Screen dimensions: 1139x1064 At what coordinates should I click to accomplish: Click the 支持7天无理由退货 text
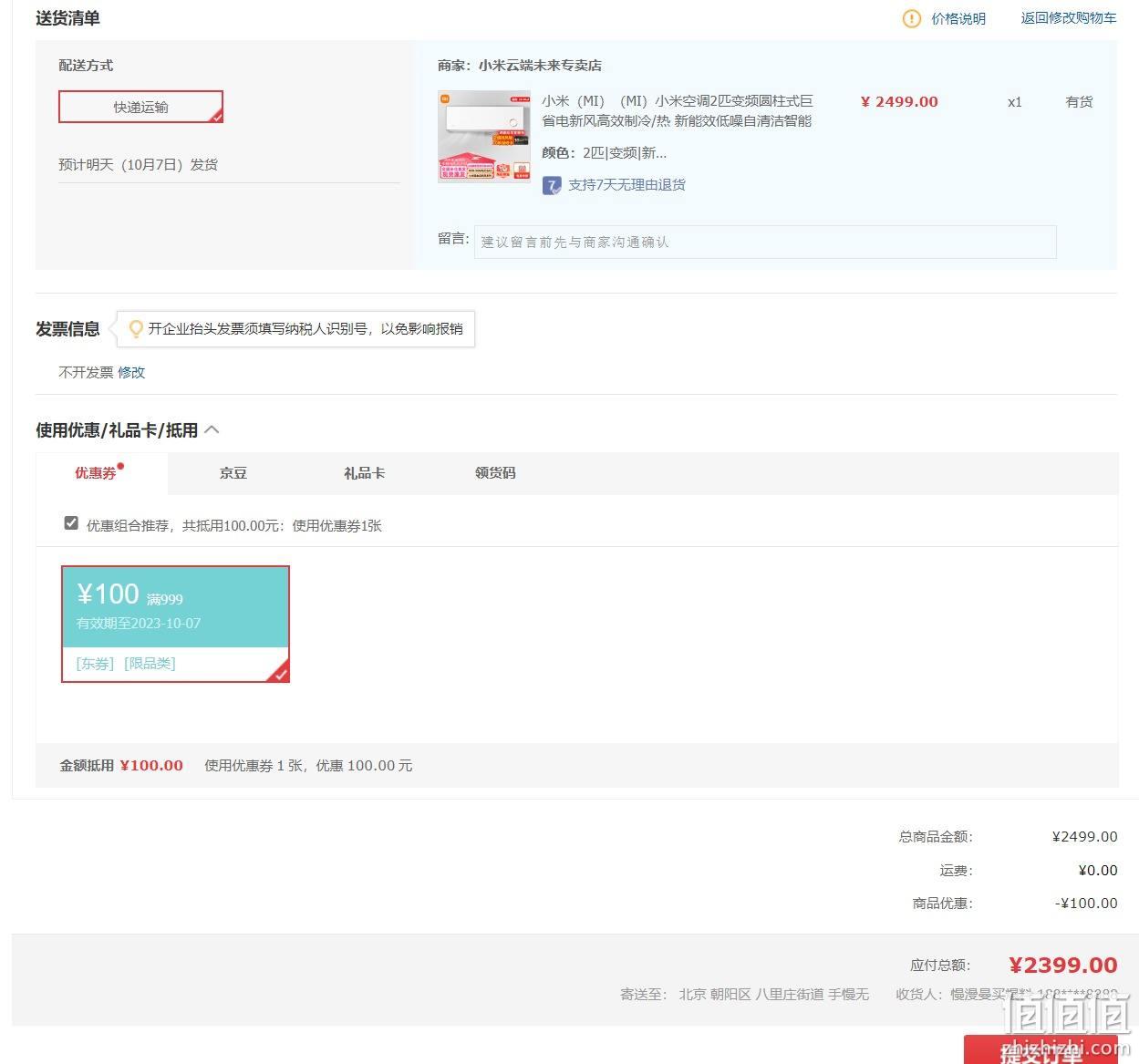626,185
